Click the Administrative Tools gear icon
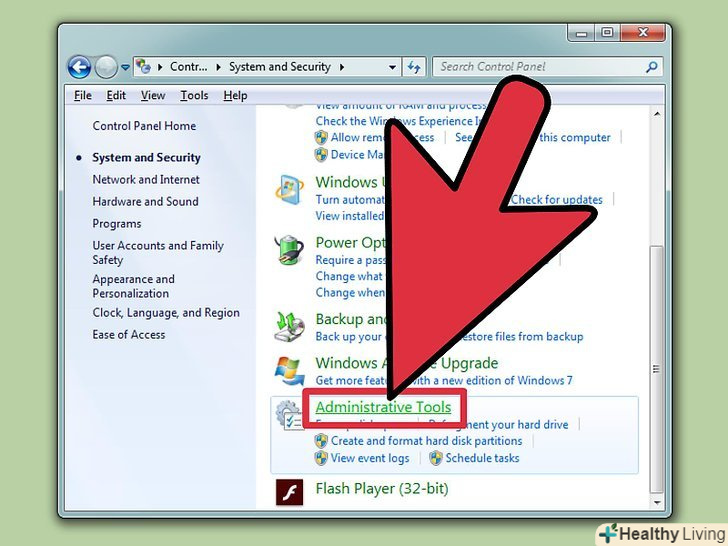This screenshot has width=728, height=546. click(x=288, y=415)
